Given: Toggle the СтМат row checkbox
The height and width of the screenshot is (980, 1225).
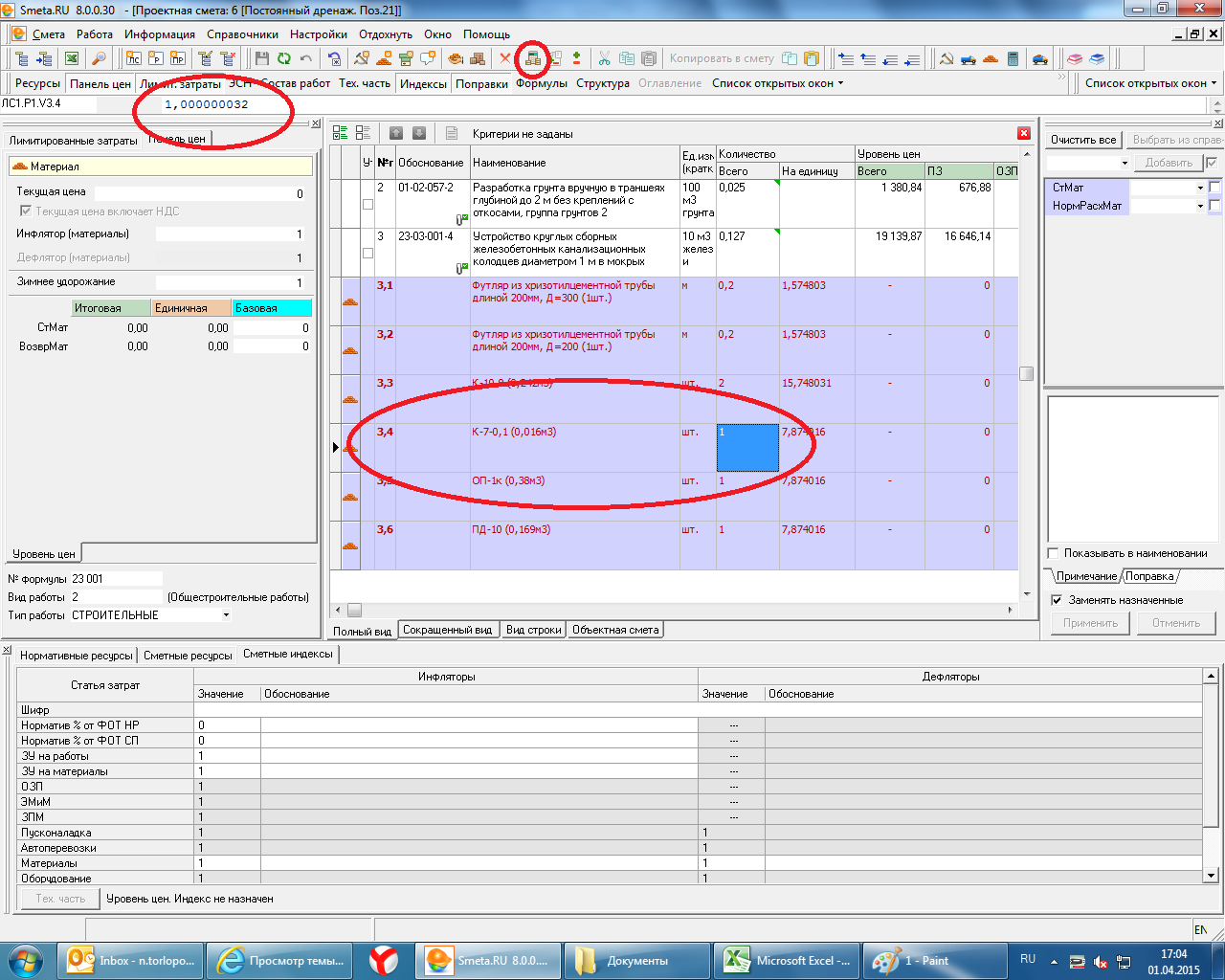Looking at the screenshot, I should point(1214,188).
